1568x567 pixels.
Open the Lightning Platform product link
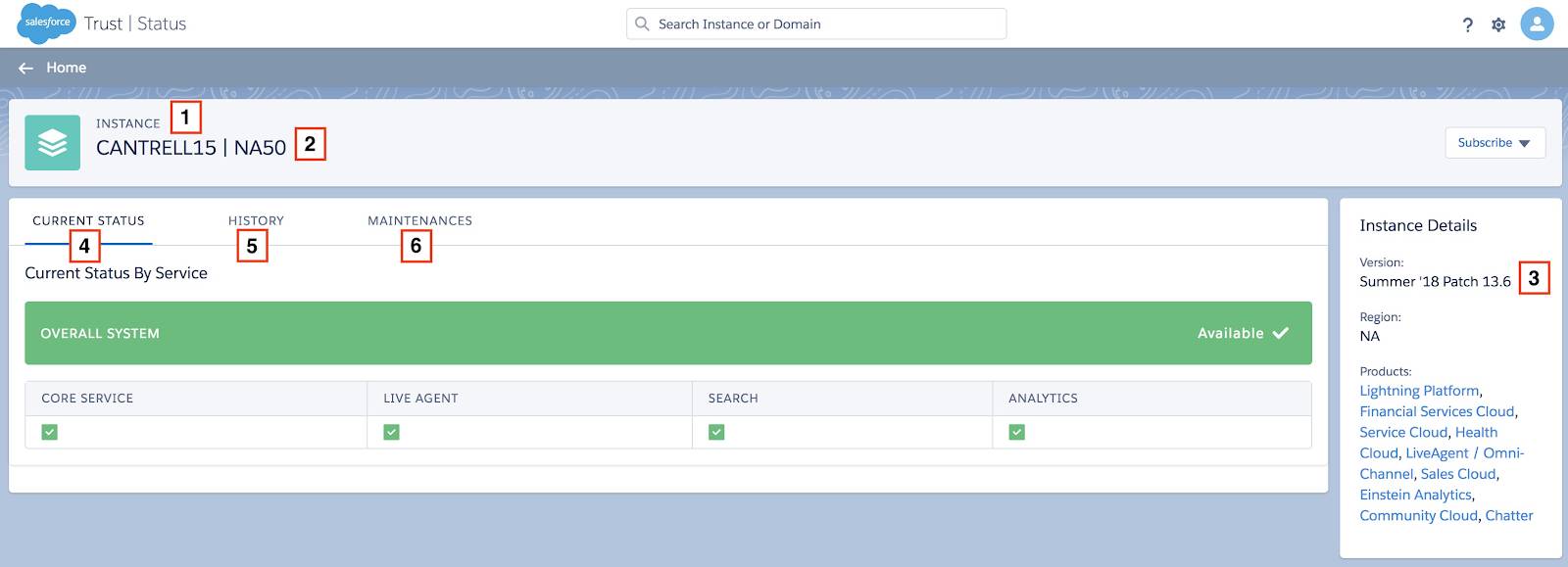[1419, 391]
